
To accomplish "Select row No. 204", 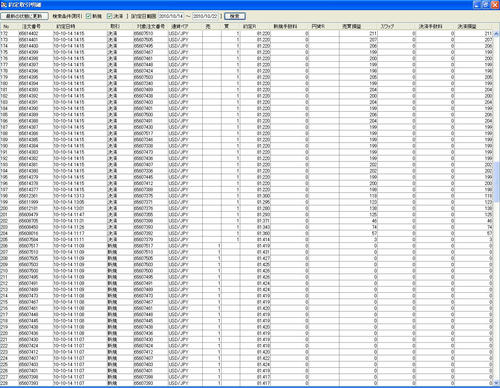I will (247, 233).
